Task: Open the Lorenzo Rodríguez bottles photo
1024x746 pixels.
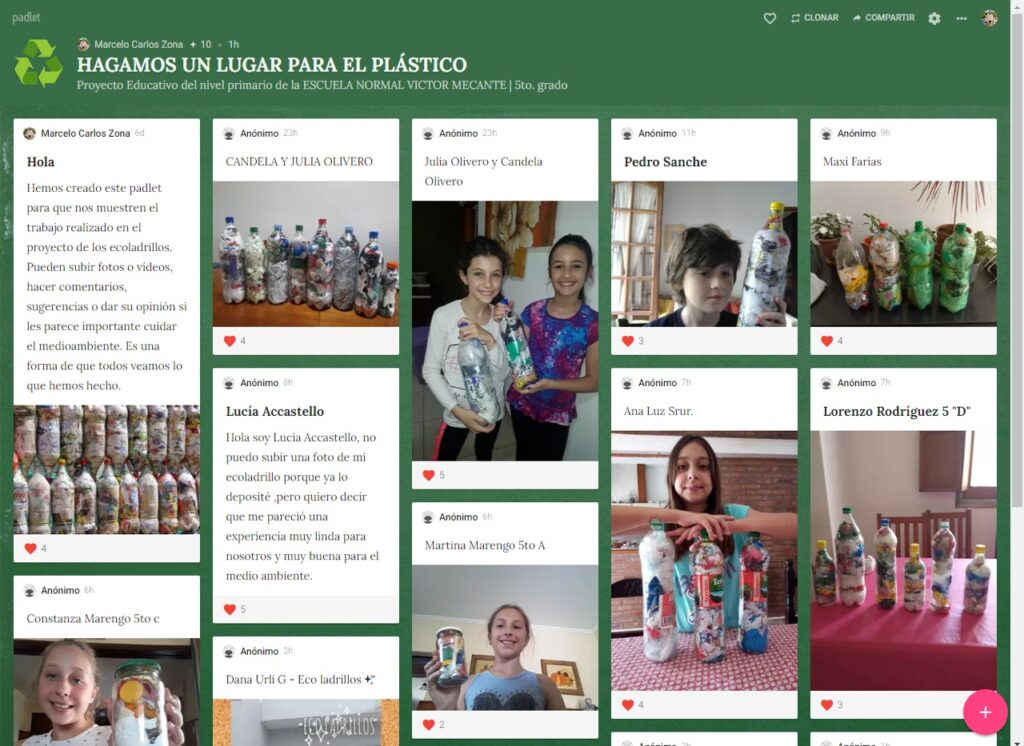Action: [903, 560]
